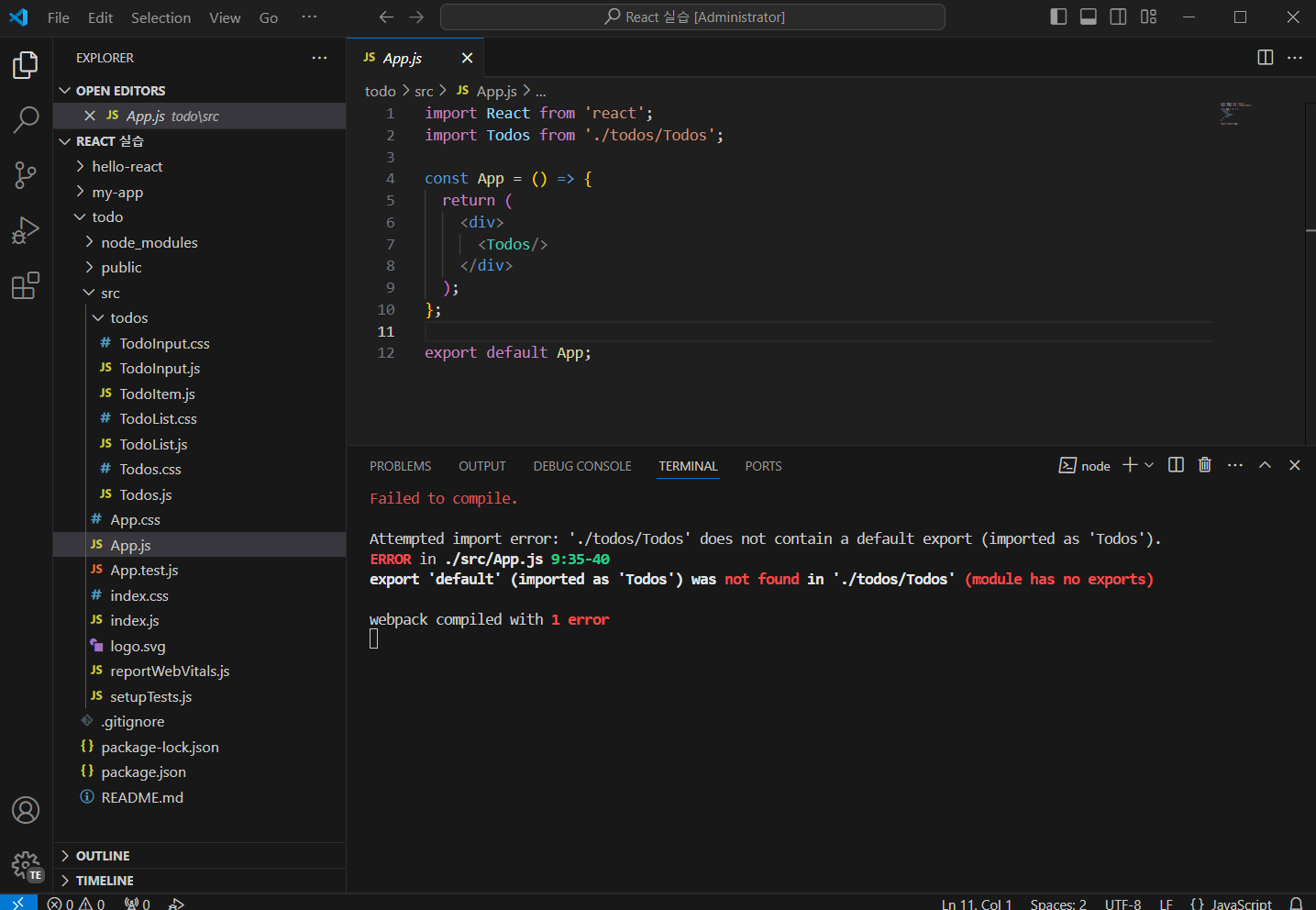This screenshot has width=1316, height=910.
Task: Open Todos.js file in explorer
Action: coord(200,494)
